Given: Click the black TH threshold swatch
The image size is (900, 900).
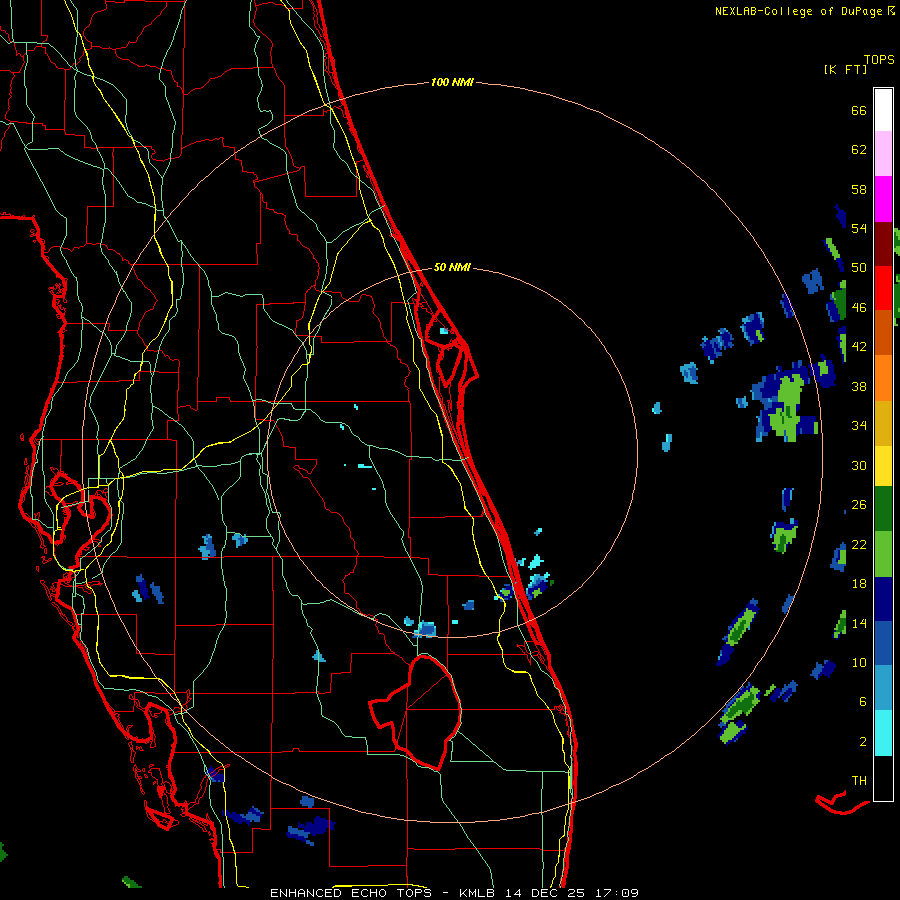Looking at the screenshot, I should [883, 778].
